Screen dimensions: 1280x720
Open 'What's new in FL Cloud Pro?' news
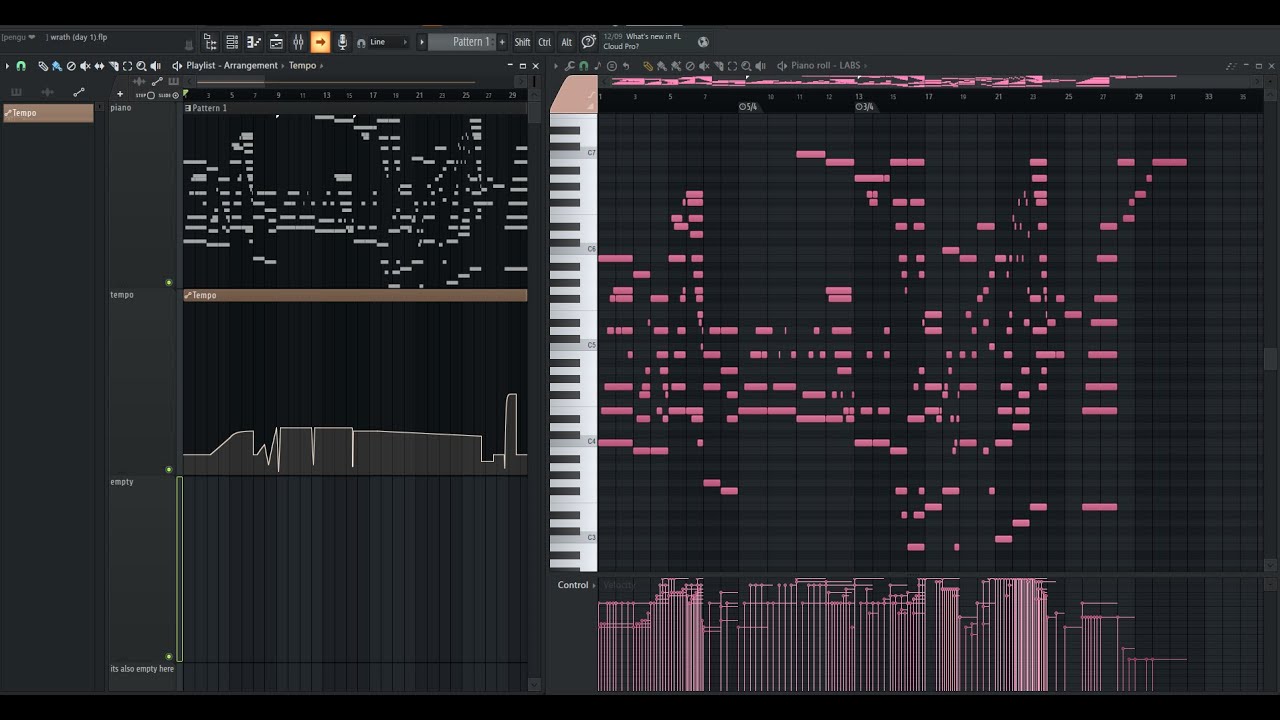coord(642,41)
